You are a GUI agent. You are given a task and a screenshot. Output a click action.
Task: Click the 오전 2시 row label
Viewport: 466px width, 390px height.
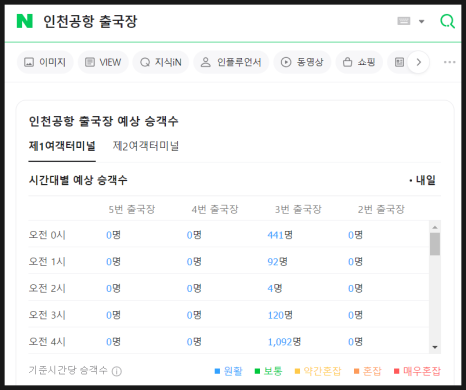point(47,288)
